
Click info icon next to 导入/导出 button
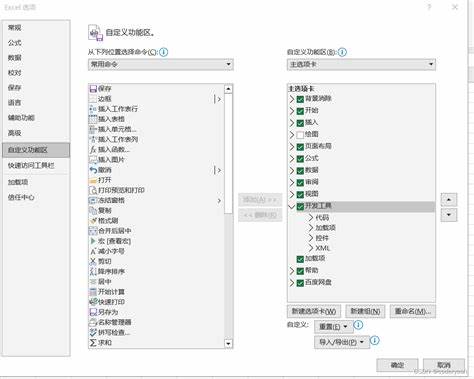coord(375,341)
